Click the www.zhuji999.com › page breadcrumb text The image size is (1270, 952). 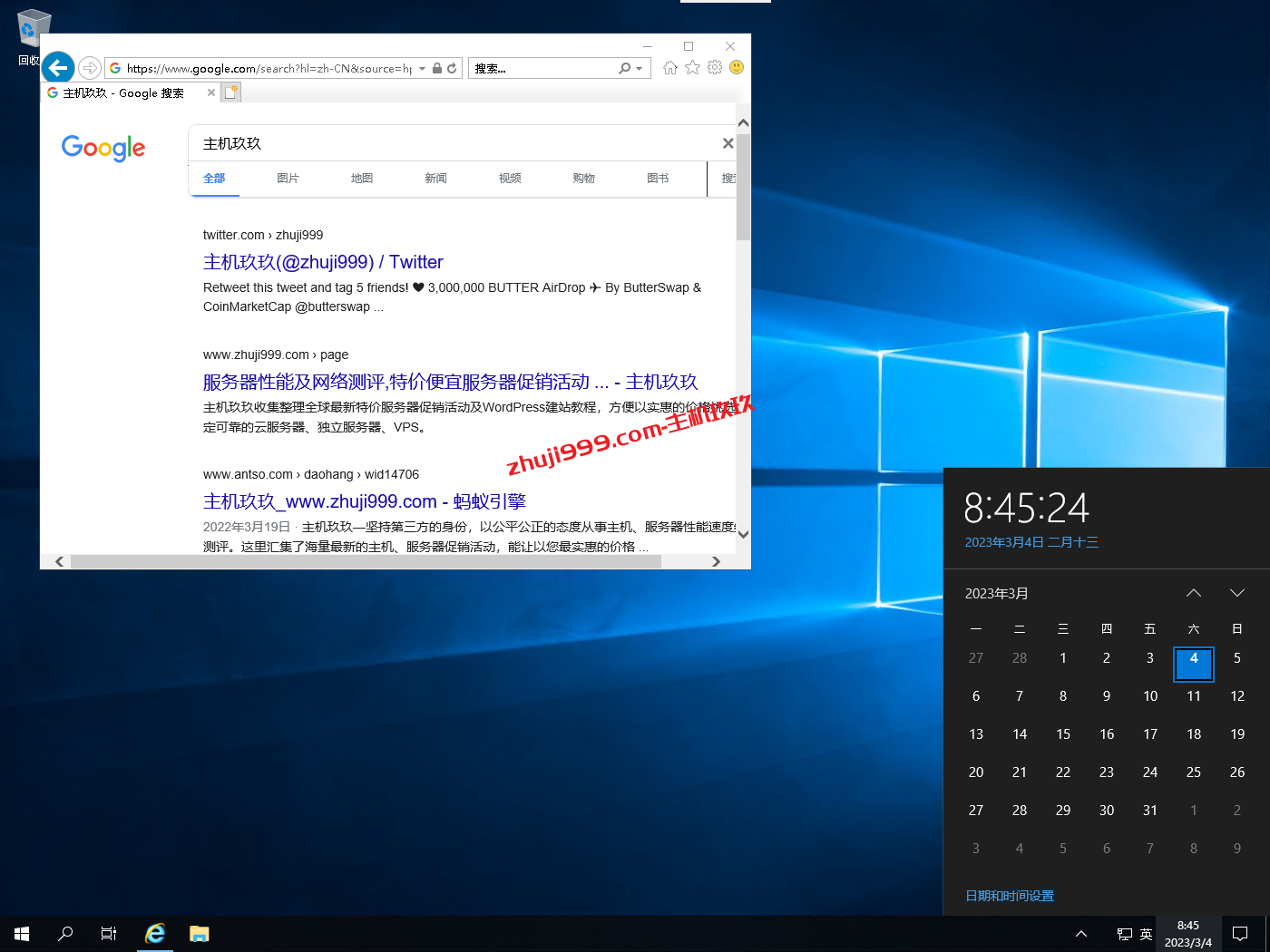point(276,355)
